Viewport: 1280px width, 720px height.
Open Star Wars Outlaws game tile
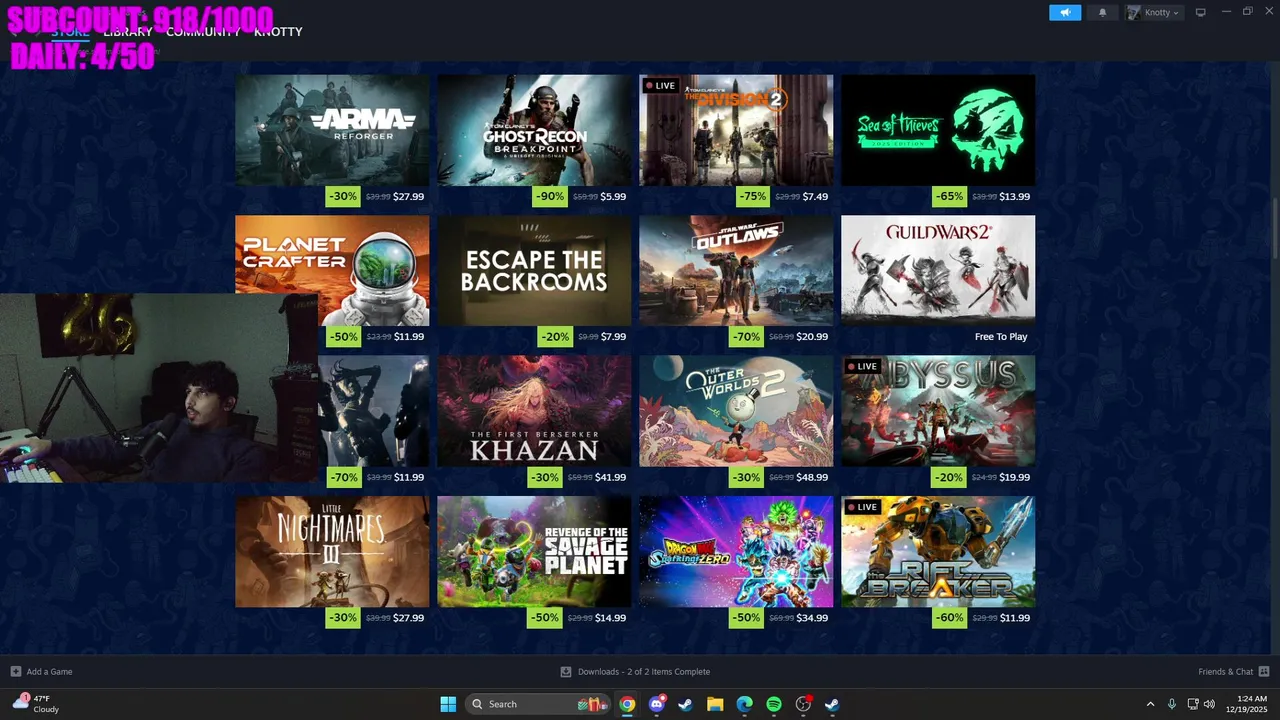tap(736, 270)
